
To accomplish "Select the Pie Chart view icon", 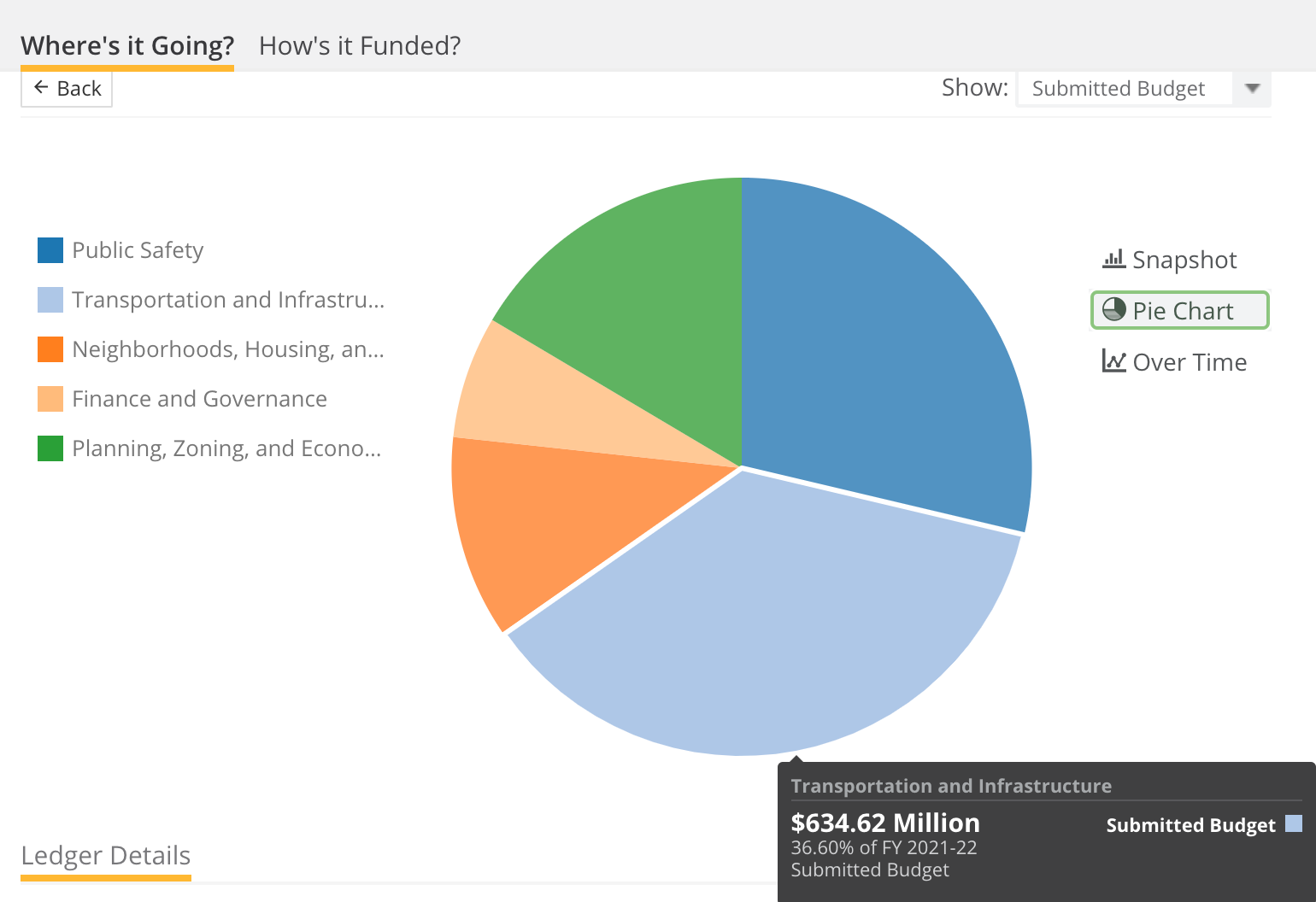I will tap(1114, 309).
